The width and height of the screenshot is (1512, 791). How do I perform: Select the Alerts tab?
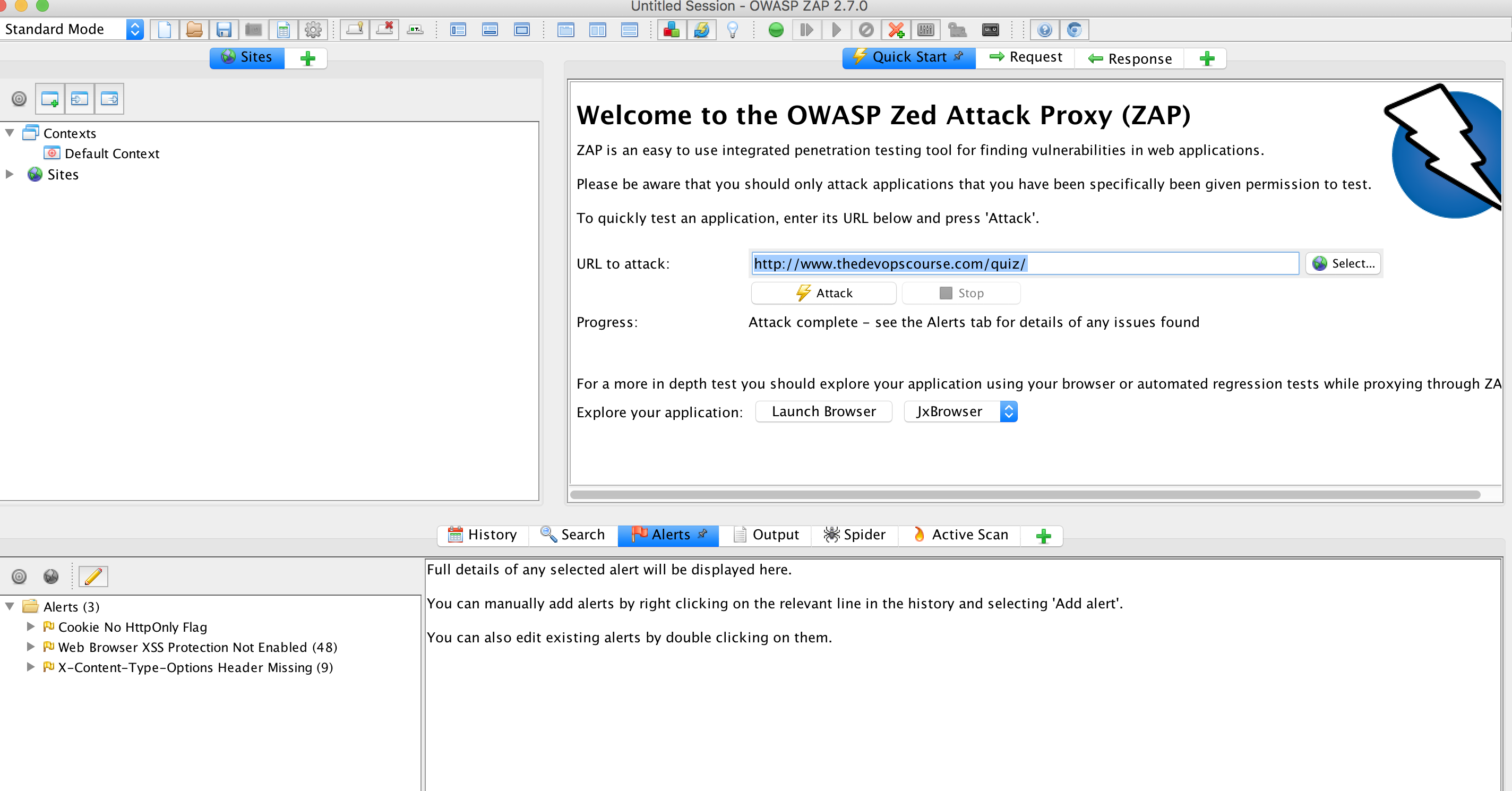[x=668, y=535]
